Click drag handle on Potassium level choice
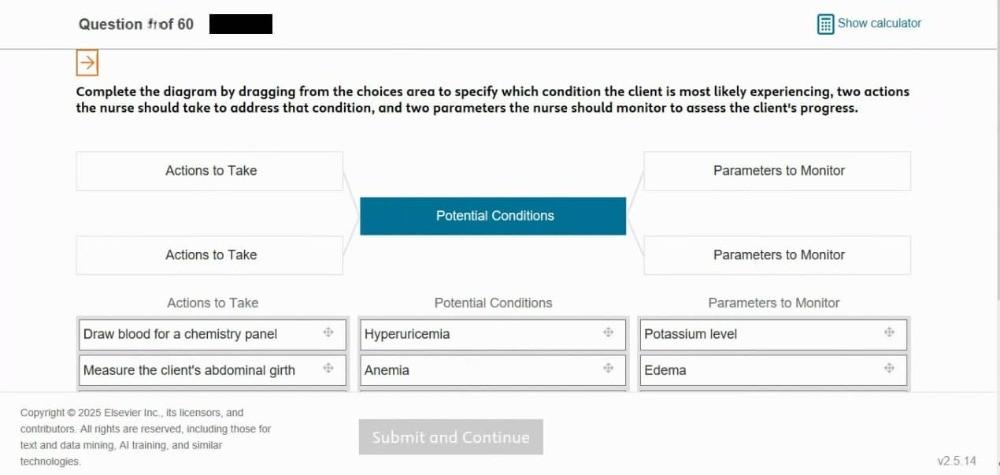This screenshot has width=1000, height=475. (889, 333)
